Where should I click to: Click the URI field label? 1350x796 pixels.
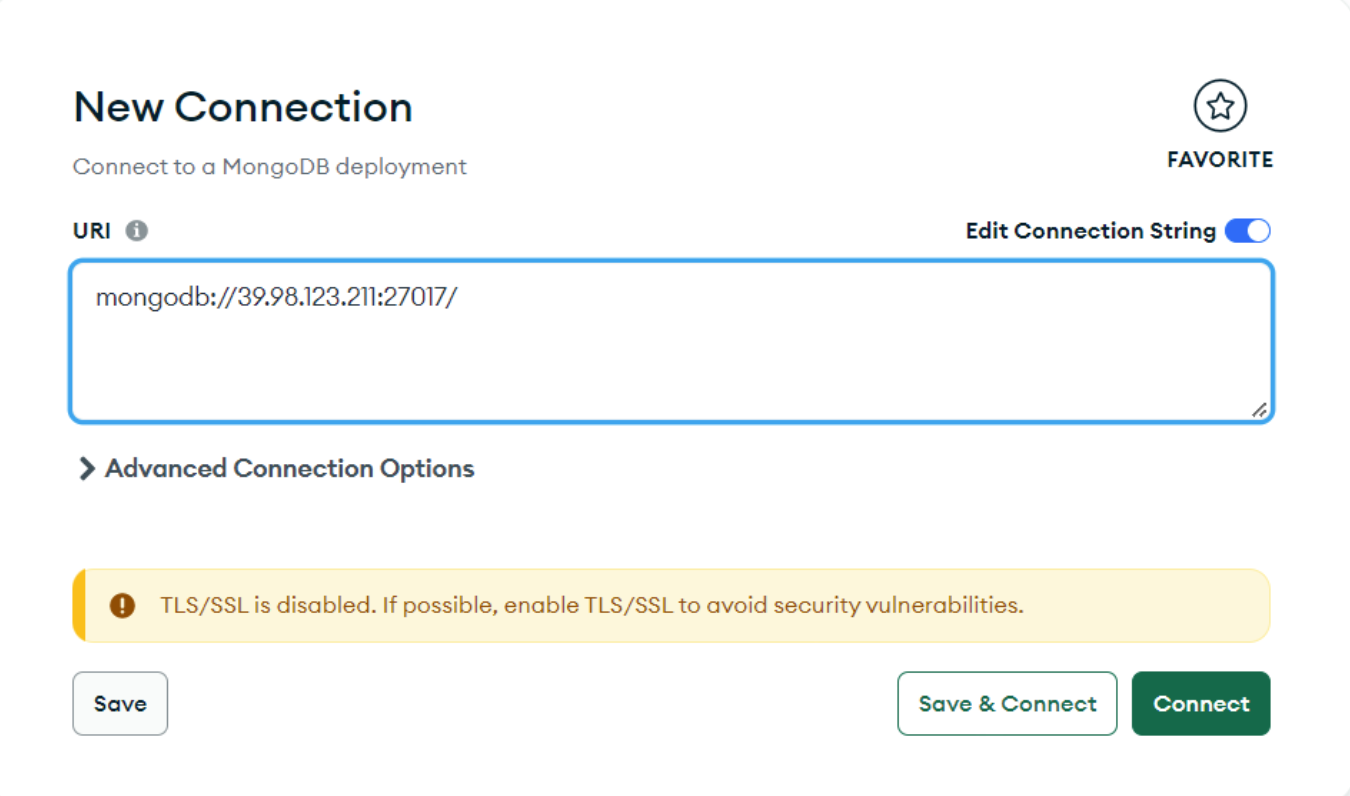tap(92, 231)
